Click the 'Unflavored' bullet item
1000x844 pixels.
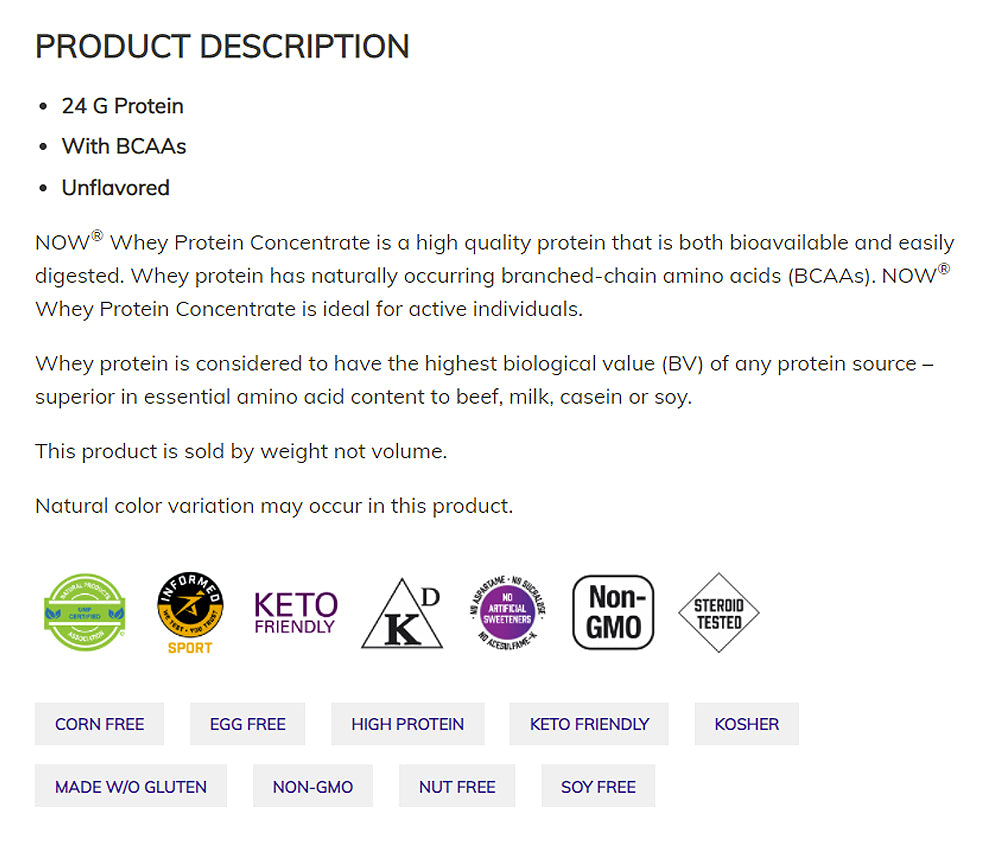point(116,187)
